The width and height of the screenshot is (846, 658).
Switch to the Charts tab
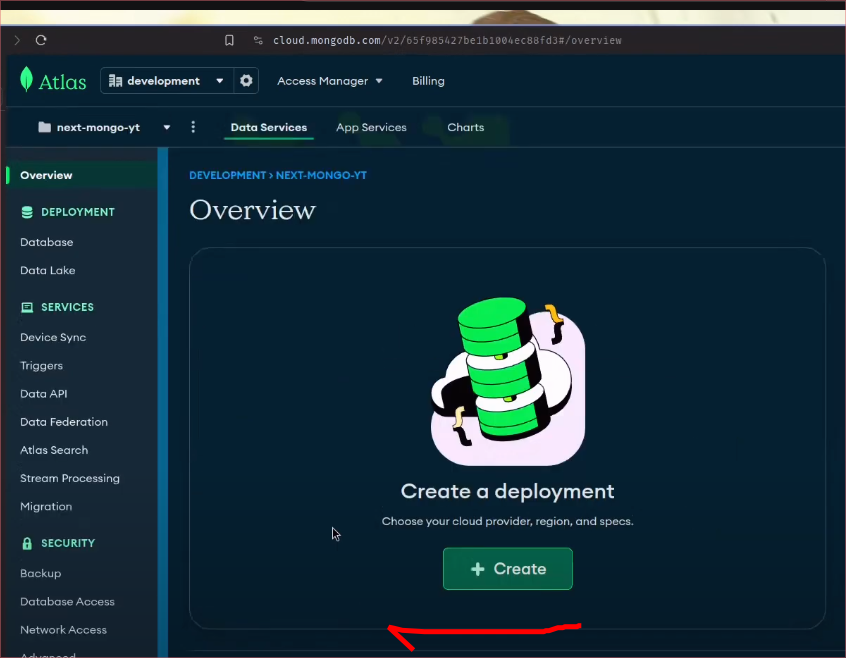pos(465,127)
